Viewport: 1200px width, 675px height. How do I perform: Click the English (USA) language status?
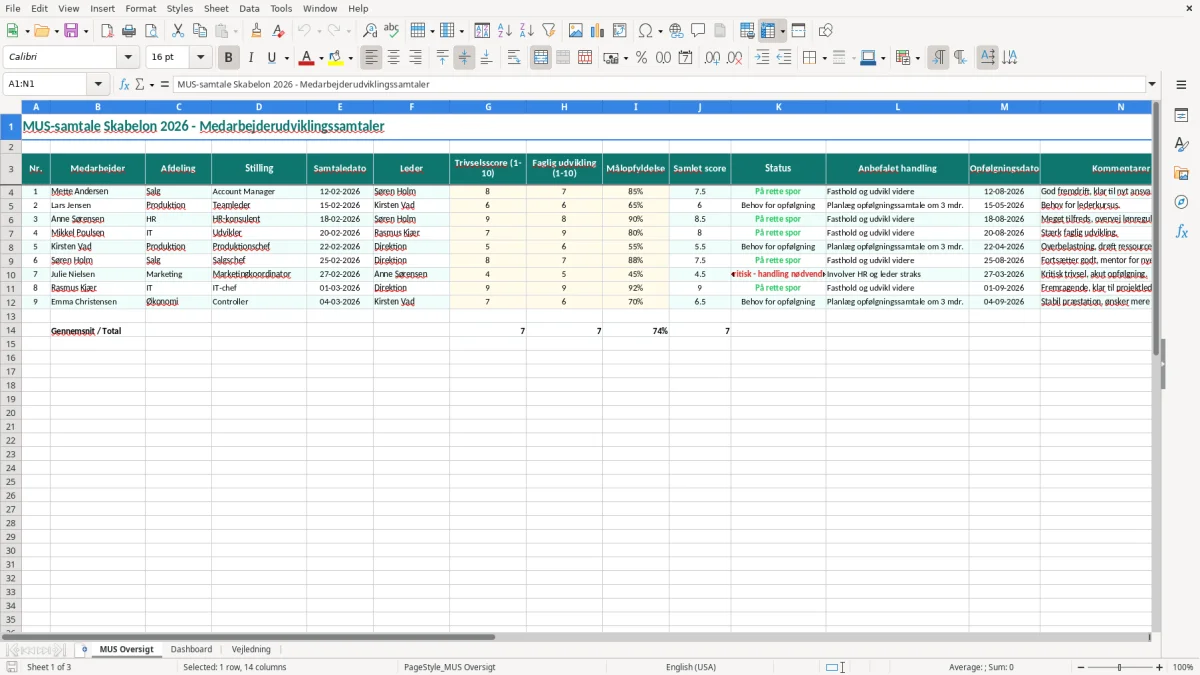[691, 667]
